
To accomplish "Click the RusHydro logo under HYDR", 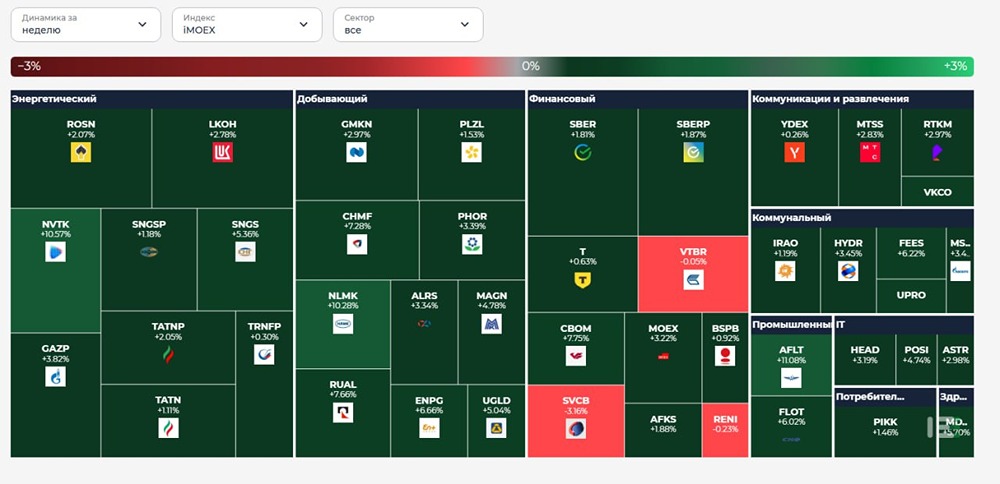I will coord(848,271).
